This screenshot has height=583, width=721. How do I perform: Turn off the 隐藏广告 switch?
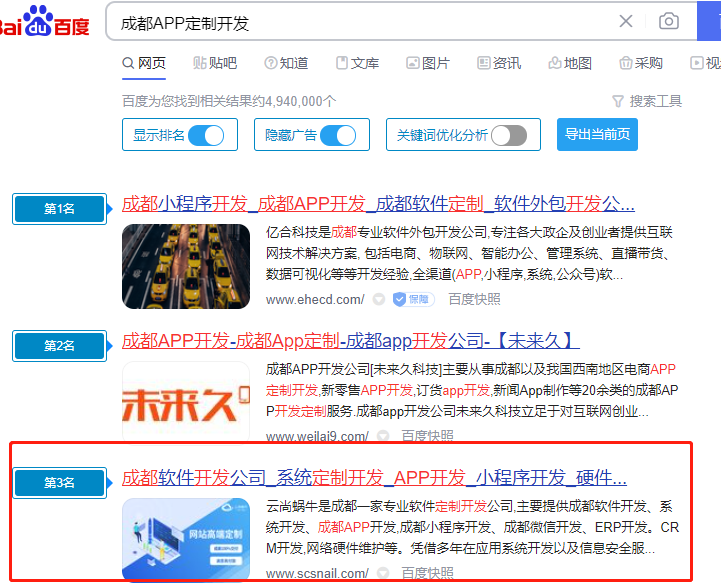[338, 135]
